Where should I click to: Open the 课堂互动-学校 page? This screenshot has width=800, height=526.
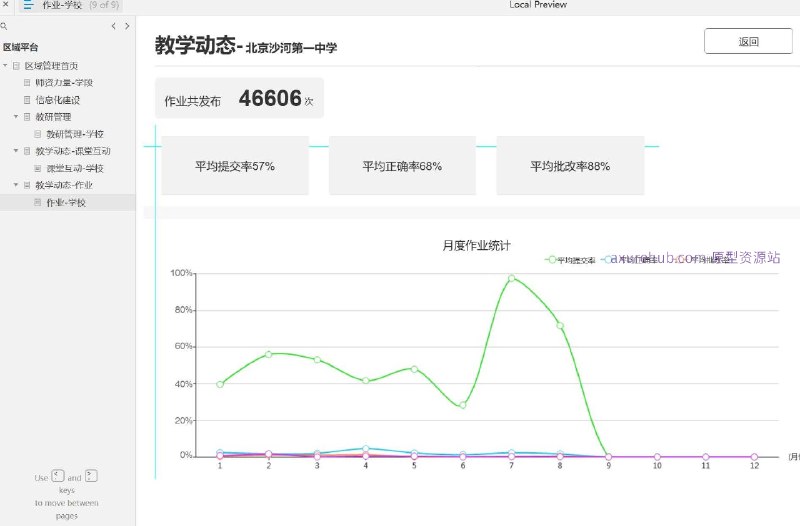75,168
